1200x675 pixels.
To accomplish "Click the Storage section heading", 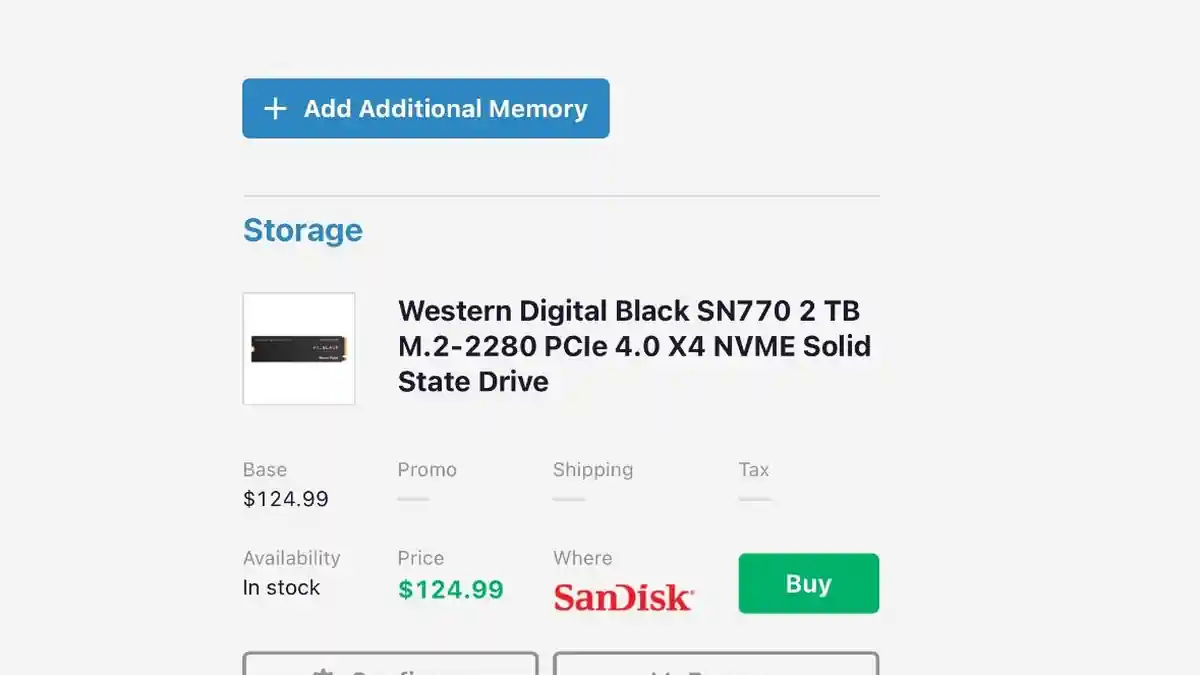I will pos(303,230).
